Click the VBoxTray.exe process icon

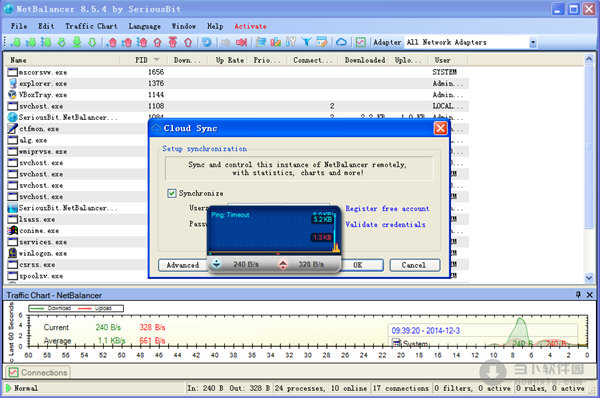click(x=13, y=95)
